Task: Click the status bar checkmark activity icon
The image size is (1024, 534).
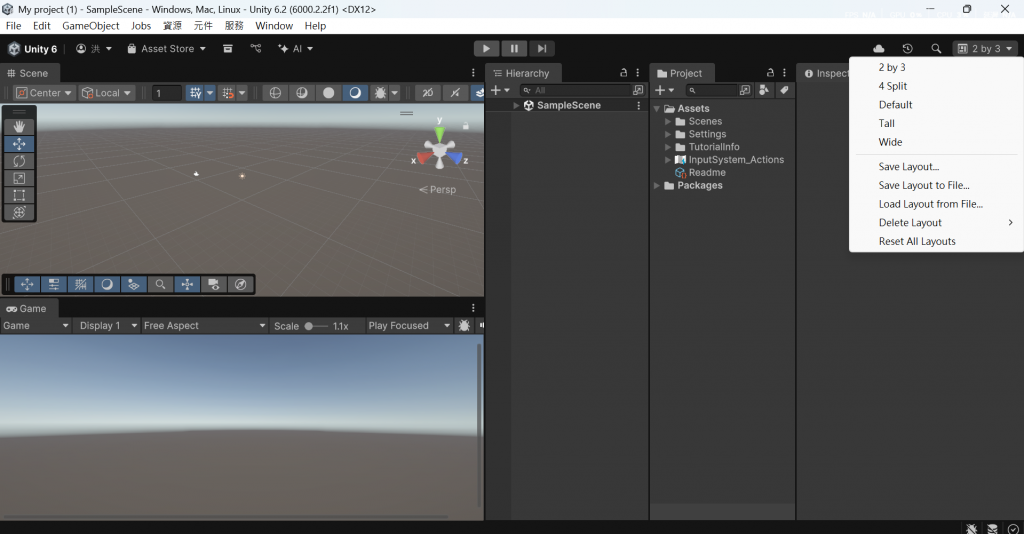Action: pos(1013,528)
